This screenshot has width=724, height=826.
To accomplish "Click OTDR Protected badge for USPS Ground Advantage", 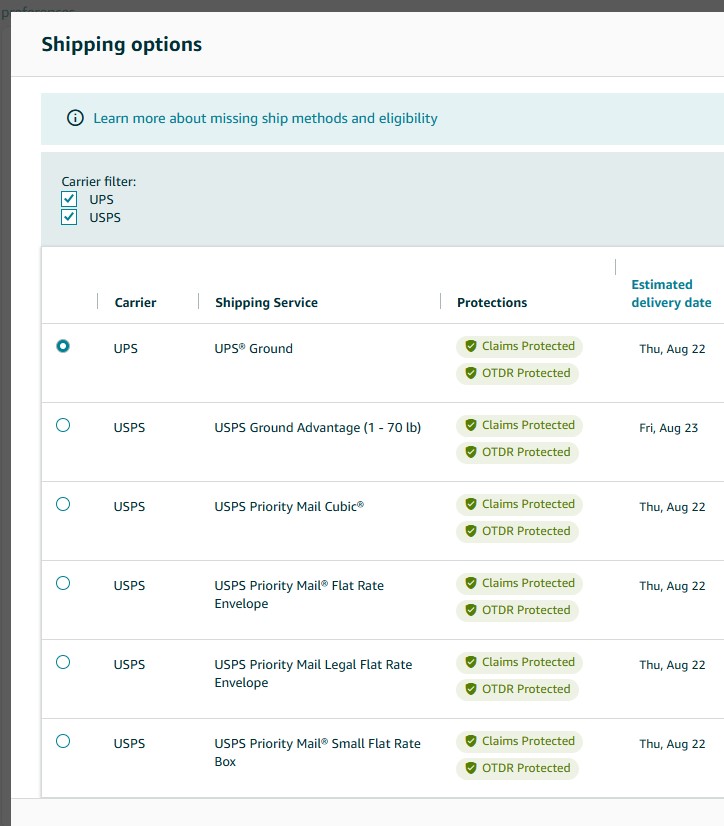I will (x=517, y=452).
